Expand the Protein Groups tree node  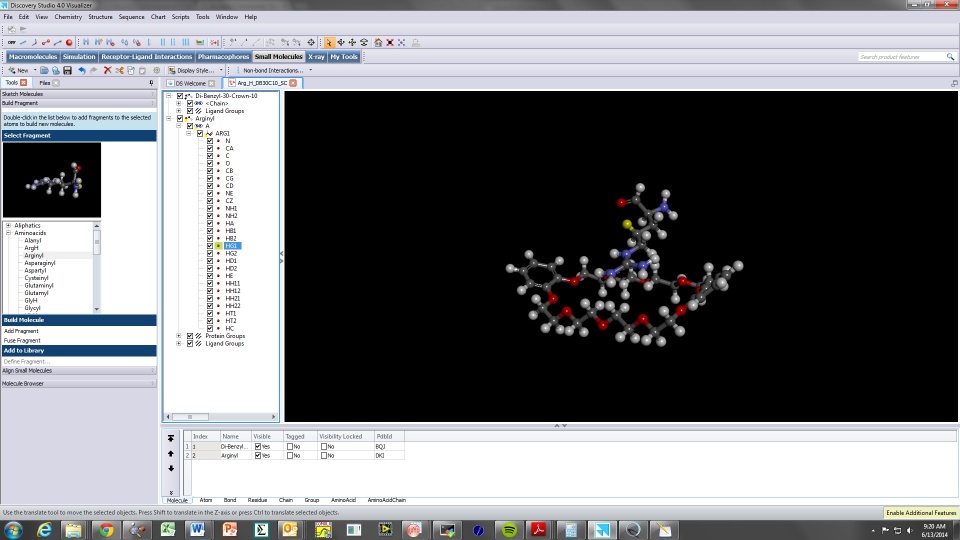pyautogui.click(x=179, y=336)
